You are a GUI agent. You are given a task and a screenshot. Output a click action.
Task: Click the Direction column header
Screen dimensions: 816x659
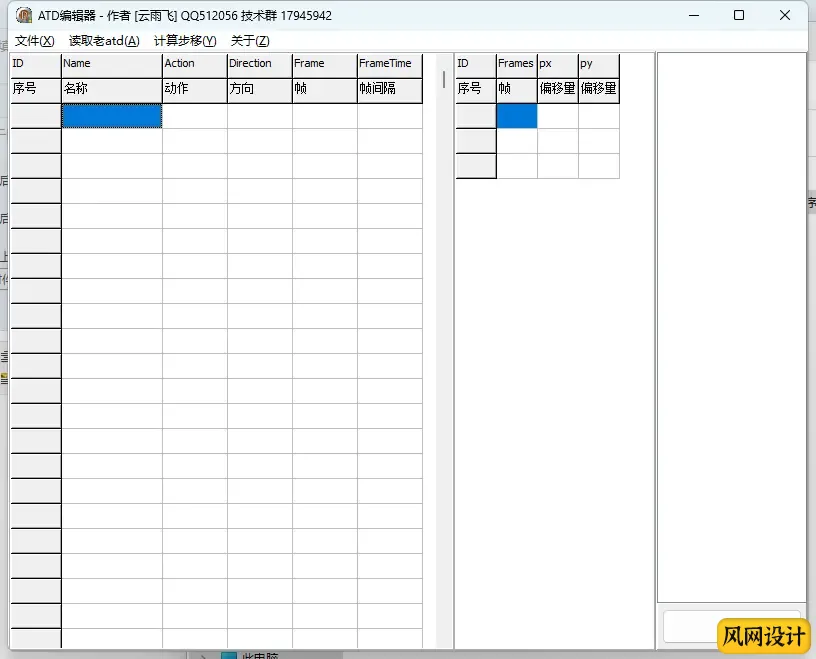click(259, 64)
